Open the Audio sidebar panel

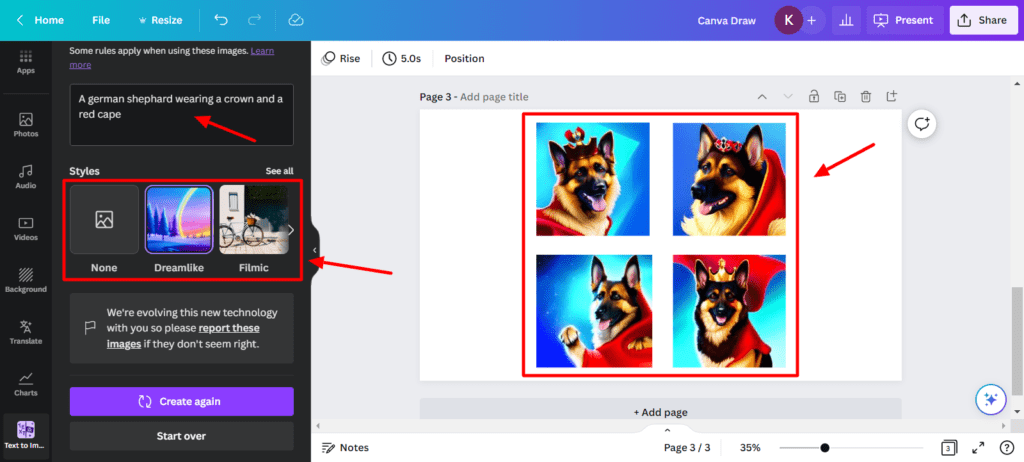click(x=25, y=177)
